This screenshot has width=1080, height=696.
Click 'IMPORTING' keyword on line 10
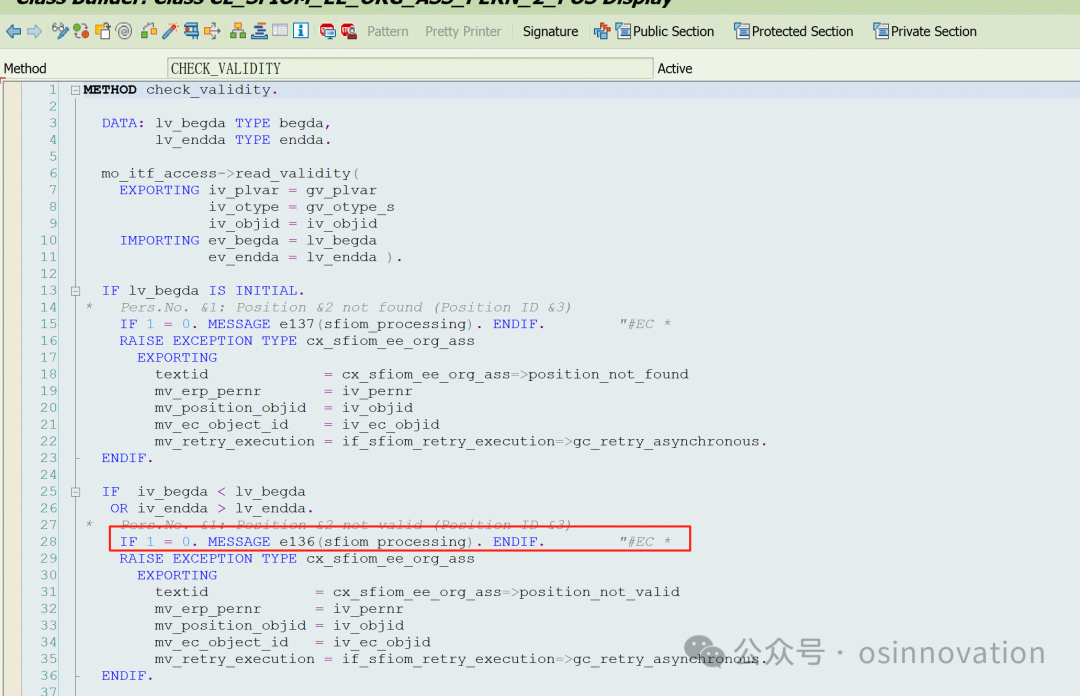click(x=159, y=240)
